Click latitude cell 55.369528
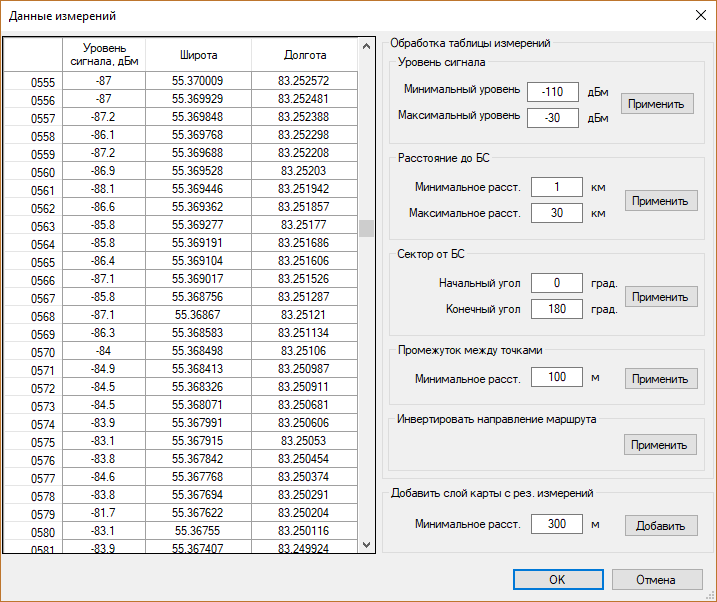 pos(198,171)
